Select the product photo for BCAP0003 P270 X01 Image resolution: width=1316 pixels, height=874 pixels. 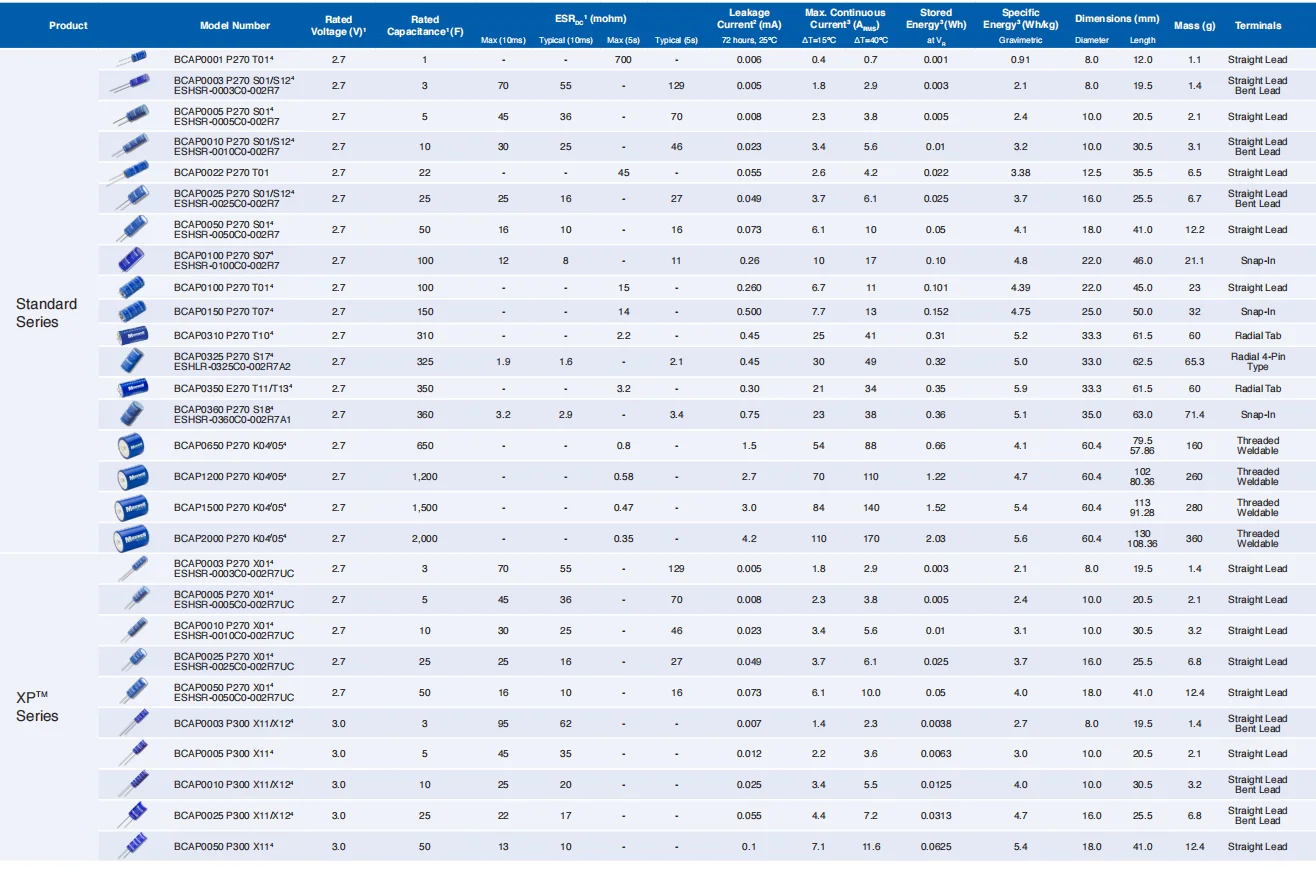point(133,569)
